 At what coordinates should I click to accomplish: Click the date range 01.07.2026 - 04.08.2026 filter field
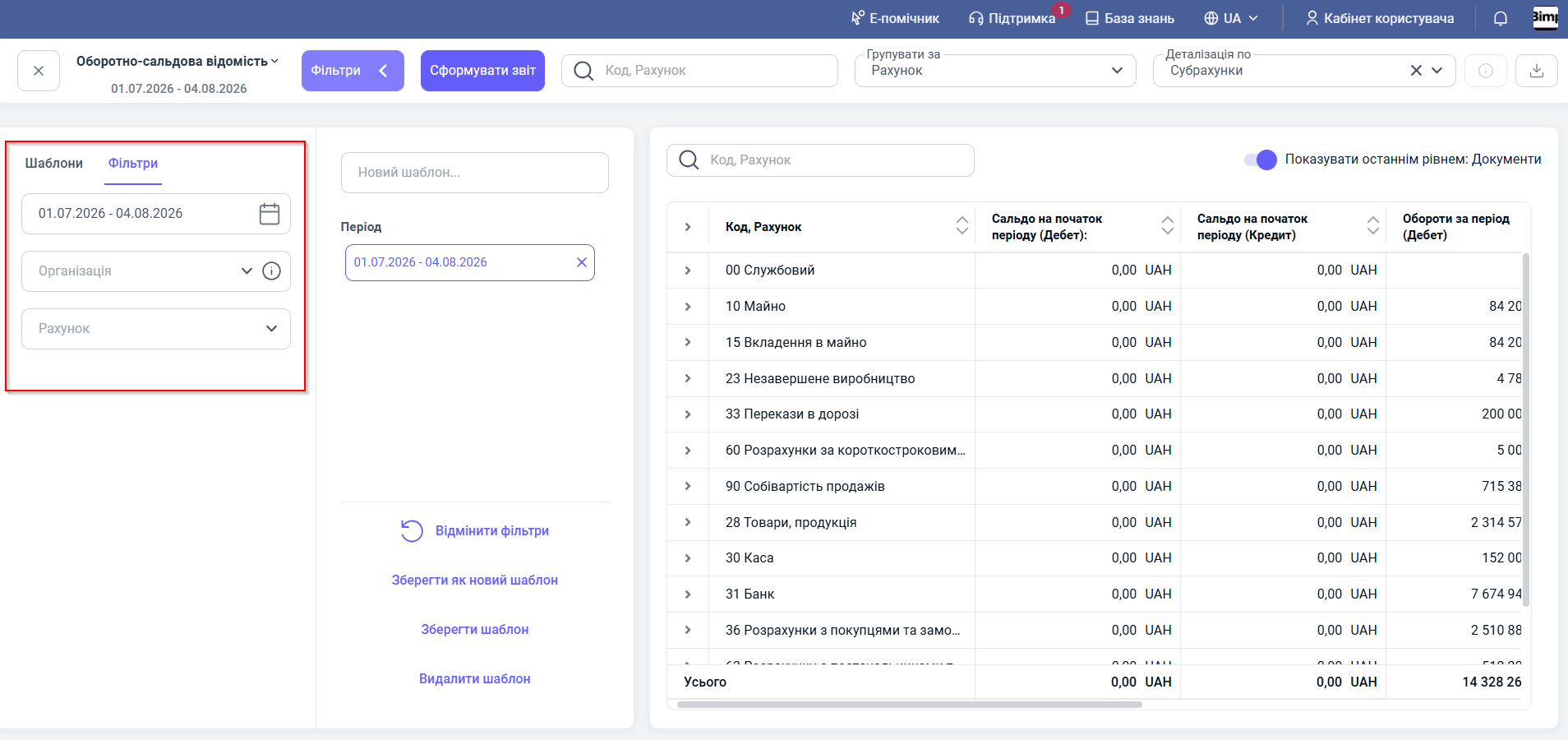pyautogui.click(x=156, y=214)
